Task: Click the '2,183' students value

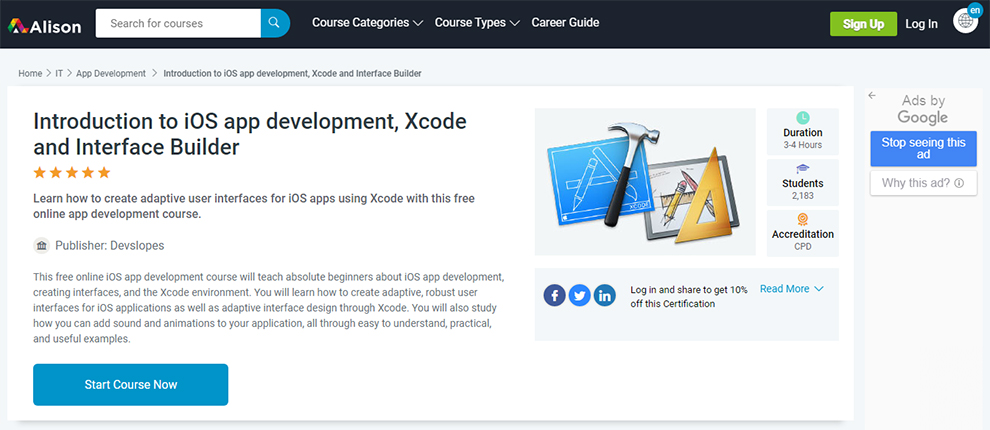Action: click(802, 196)
